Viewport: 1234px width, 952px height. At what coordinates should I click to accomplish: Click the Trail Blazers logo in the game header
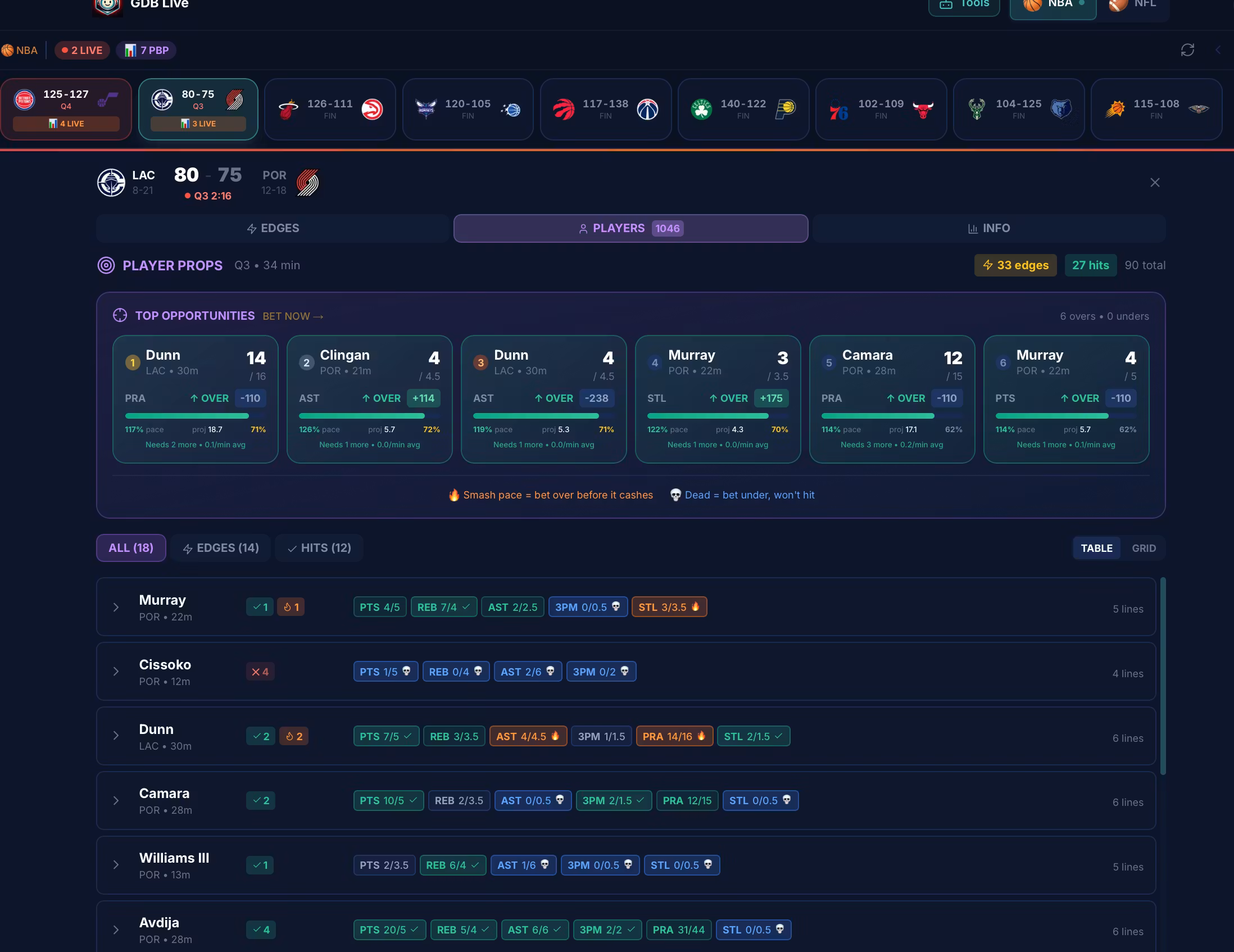(308, 183)
